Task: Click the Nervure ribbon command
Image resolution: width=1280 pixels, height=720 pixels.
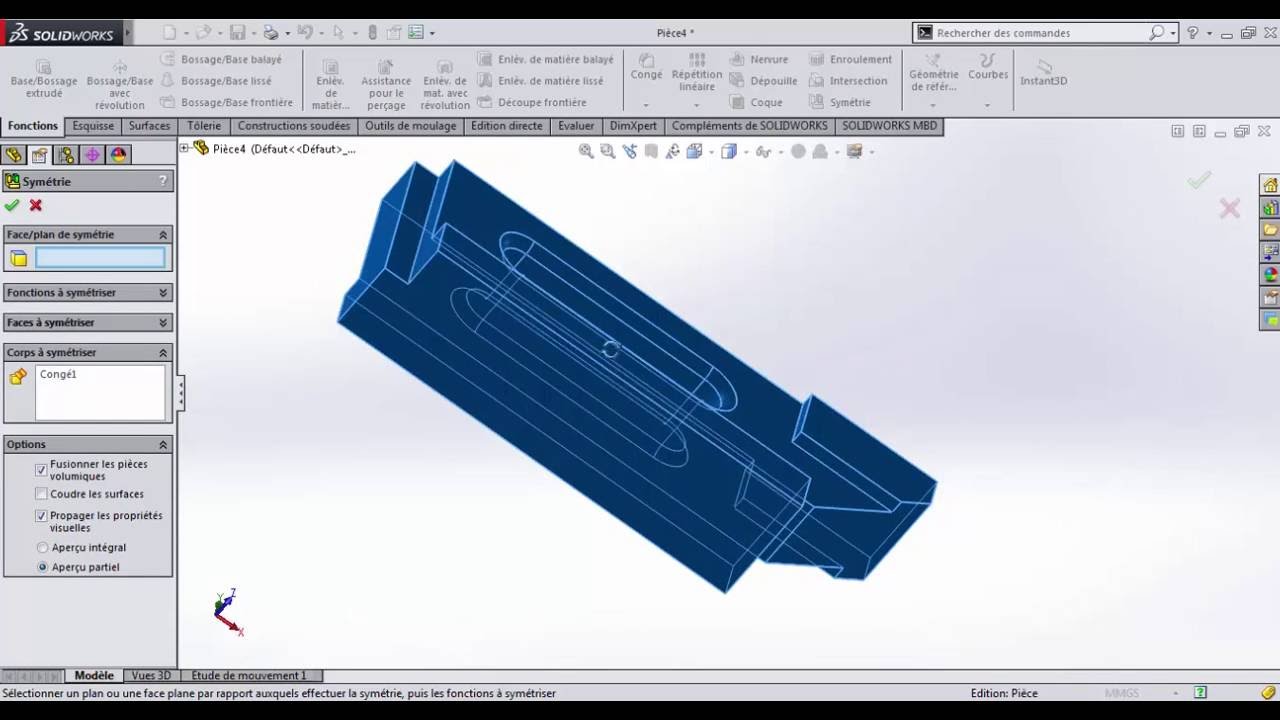Action: 759,59
